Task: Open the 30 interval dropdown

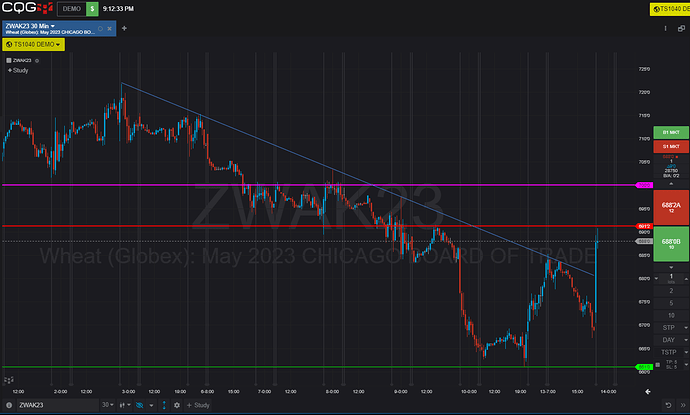Action: (108, 405)
